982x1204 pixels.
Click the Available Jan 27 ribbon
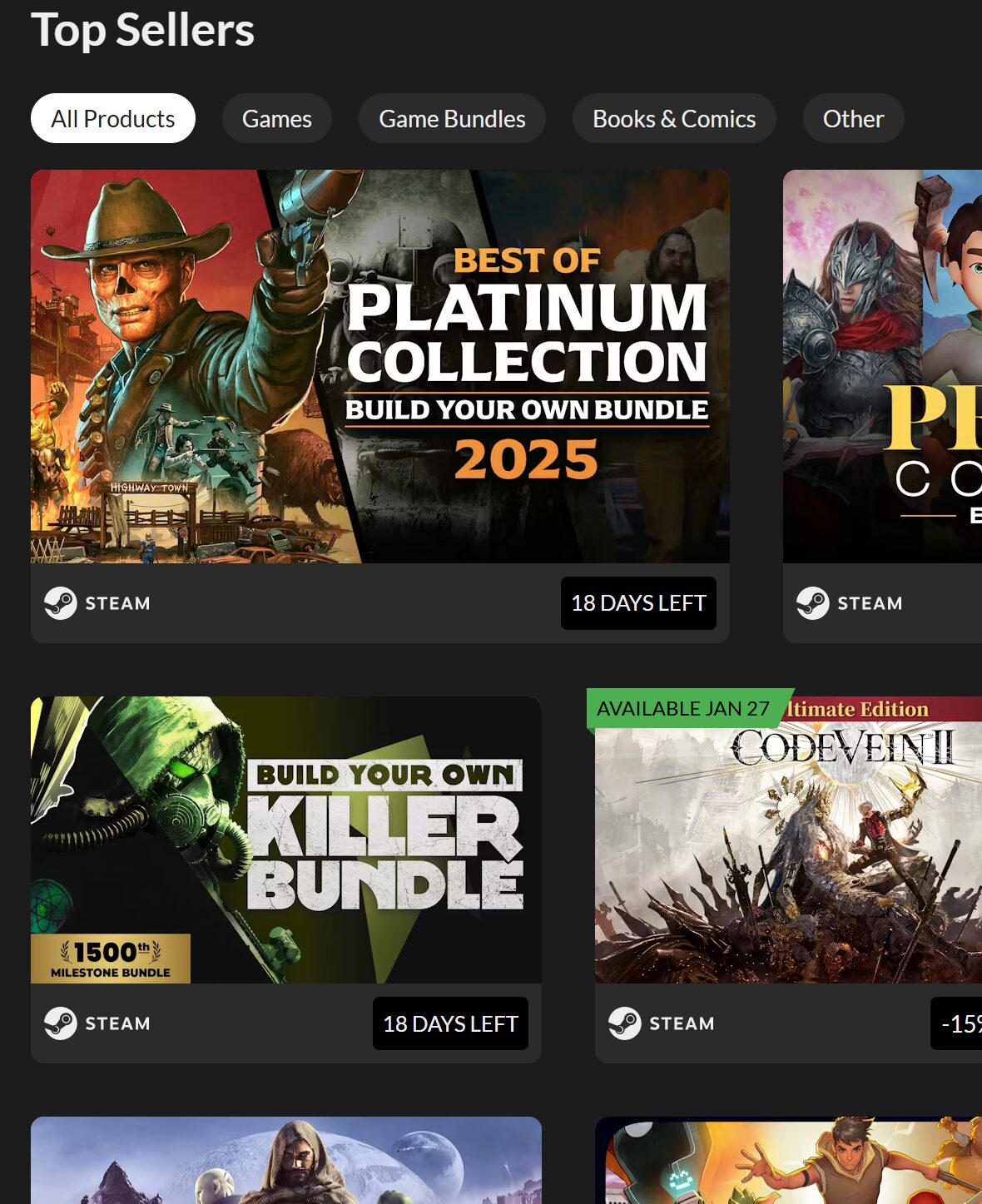(x=683, y=709)
